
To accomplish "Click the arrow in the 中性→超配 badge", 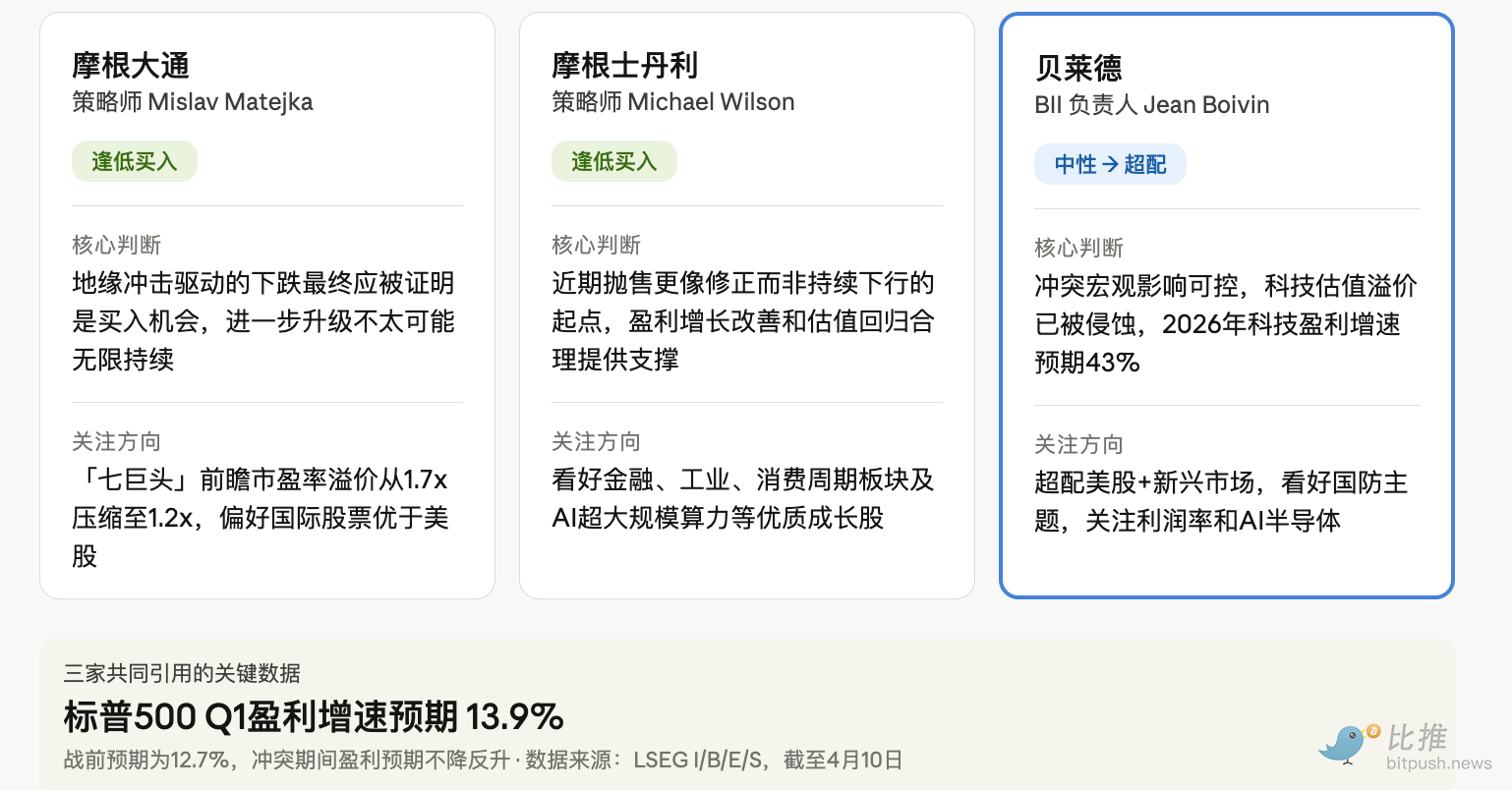I will (x=1110, y=164).
